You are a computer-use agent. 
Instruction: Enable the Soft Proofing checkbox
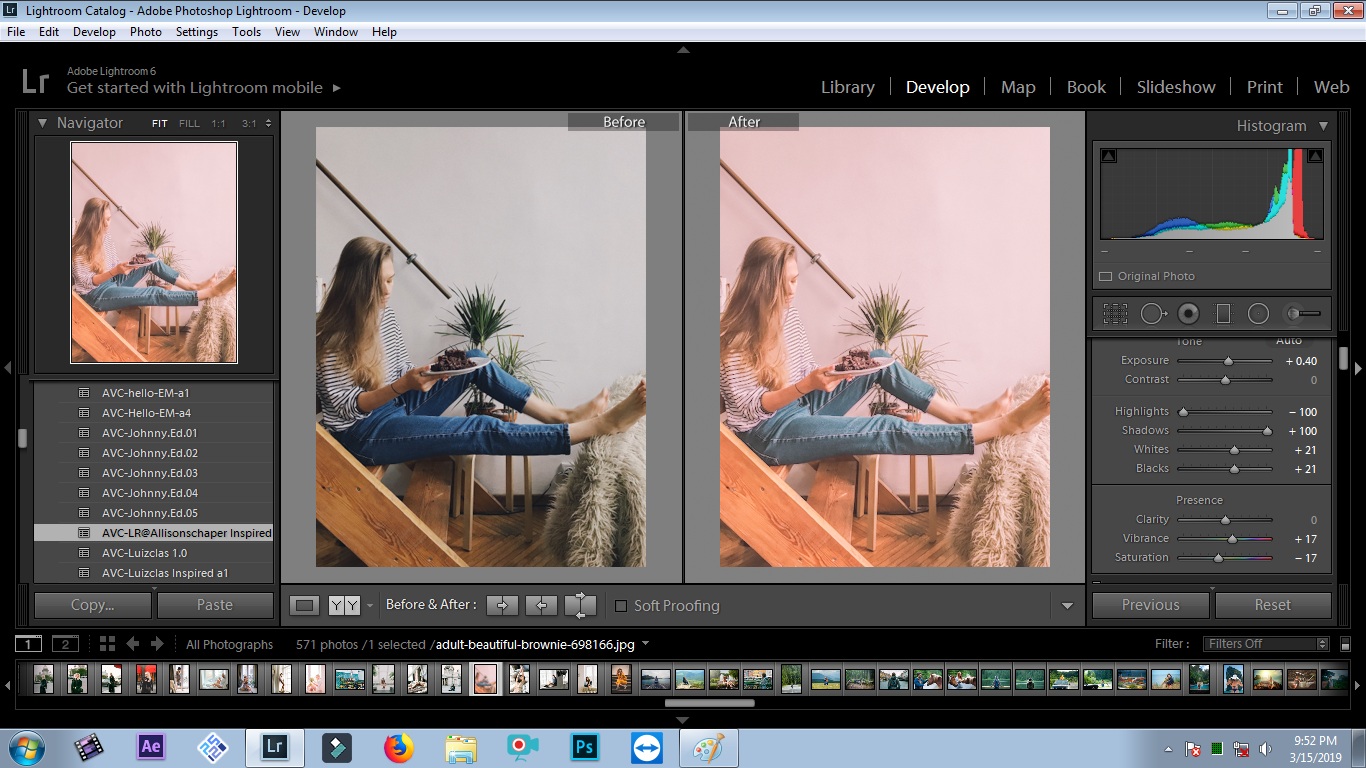621,606
